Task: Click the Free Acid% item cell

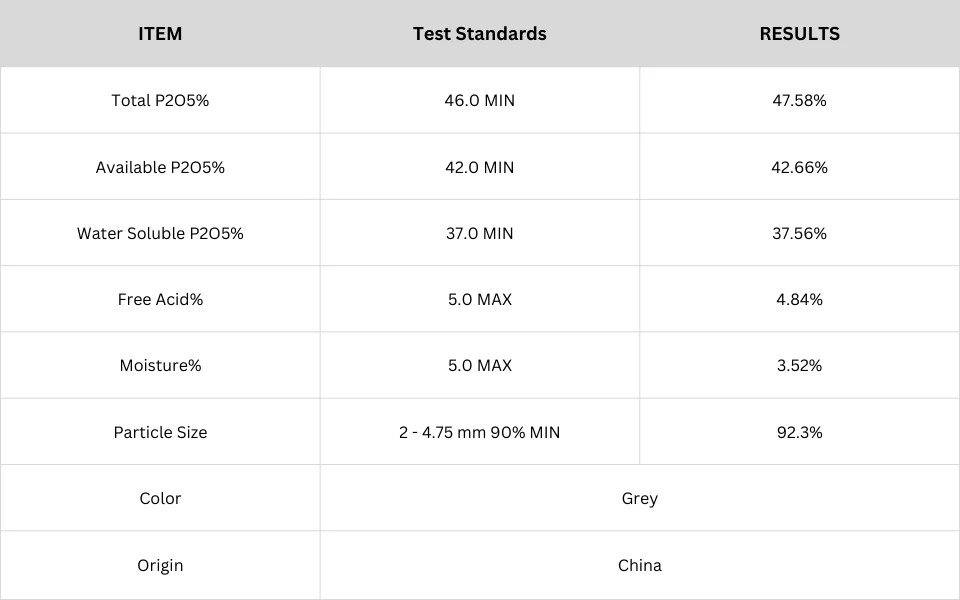Action: (x=160, y=299)
